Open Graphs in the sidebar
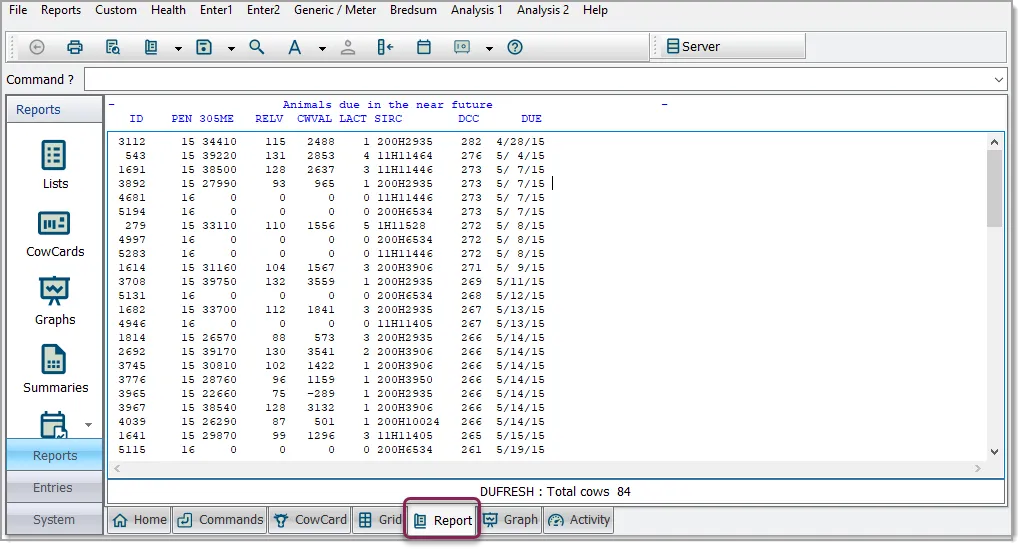 (x=55, y=302)
